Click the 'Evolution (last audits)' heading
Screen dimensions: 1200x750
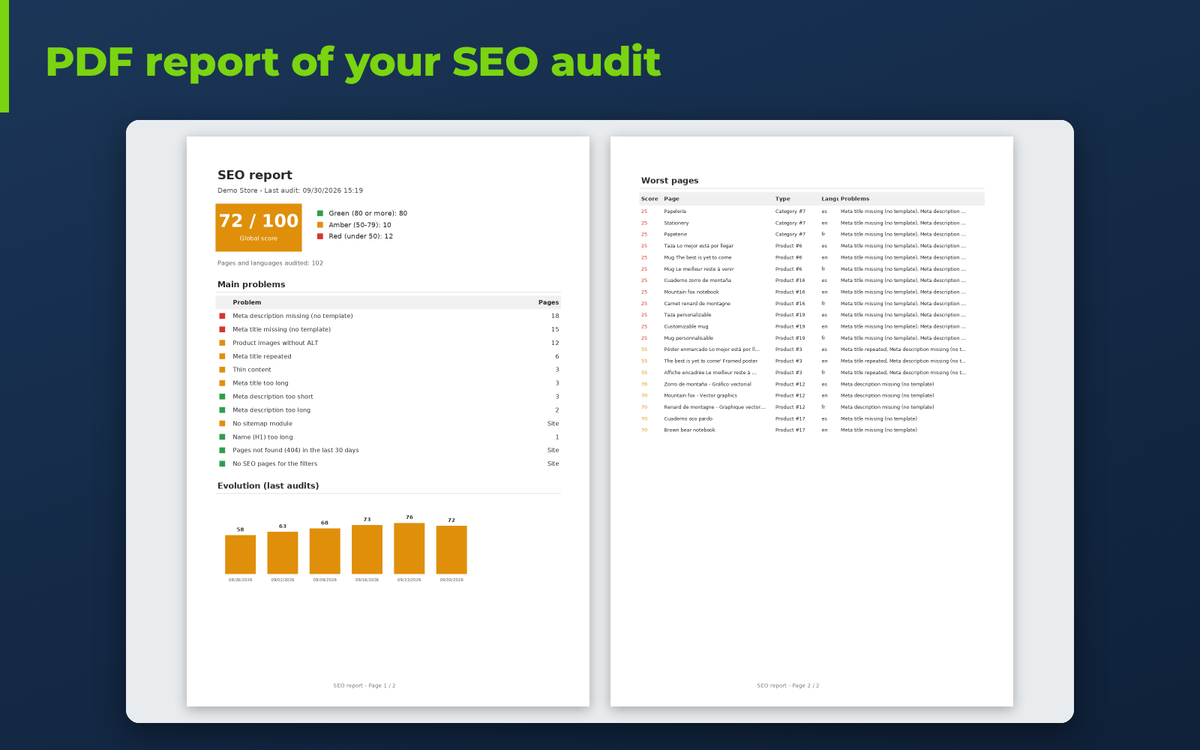click(x=268, y=486)
